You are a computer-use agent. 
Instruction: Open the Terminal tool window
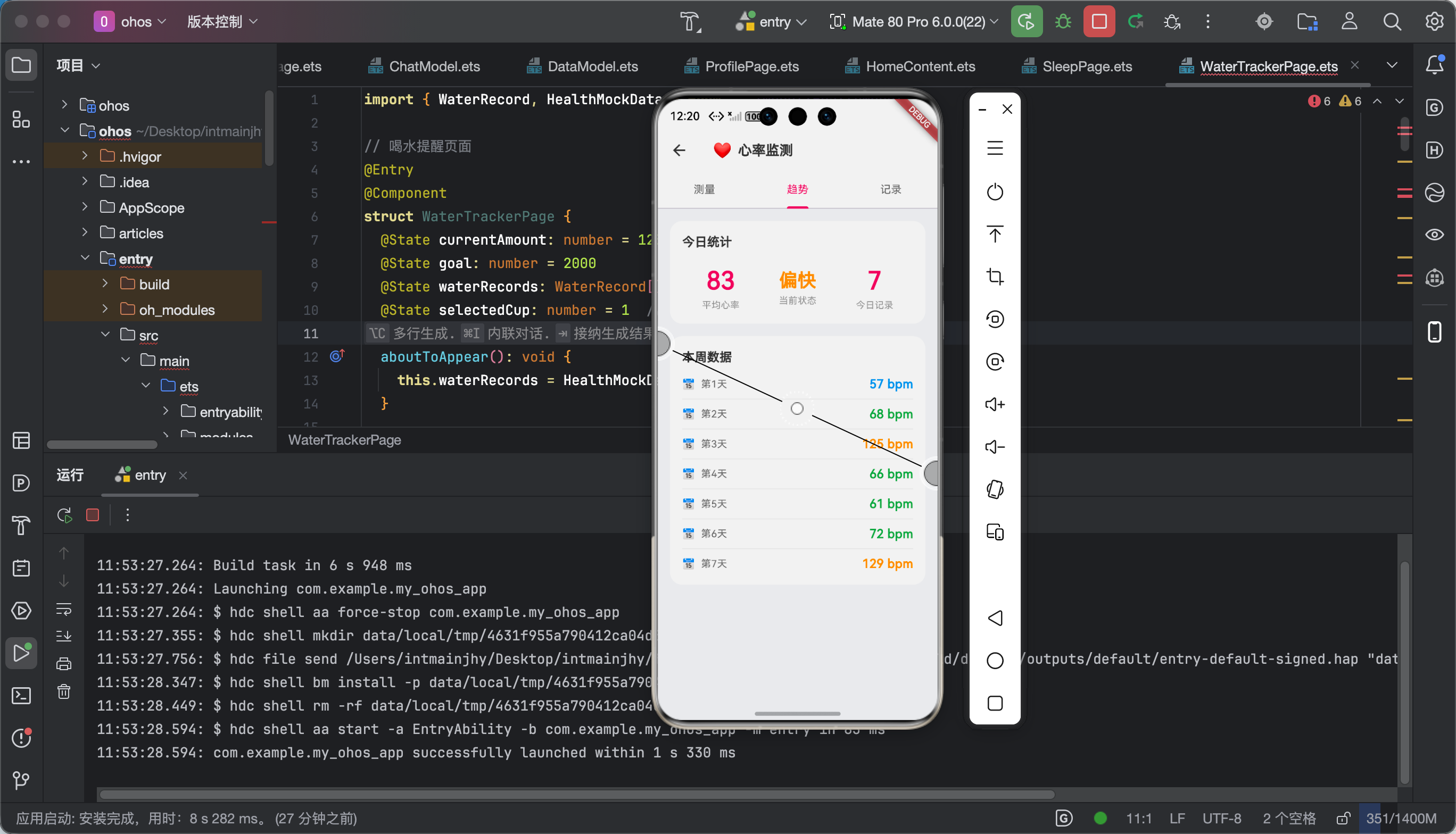pos(21,696)
